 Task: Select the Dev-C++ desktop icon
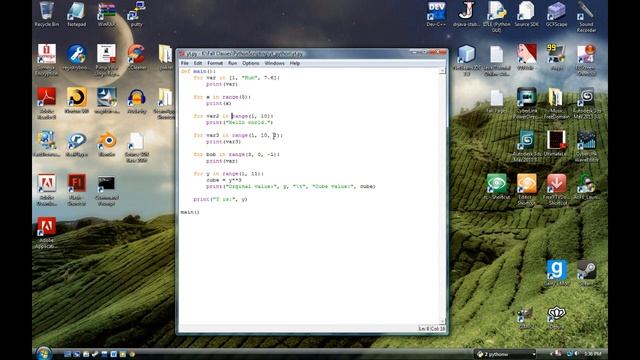pos(436,15)
